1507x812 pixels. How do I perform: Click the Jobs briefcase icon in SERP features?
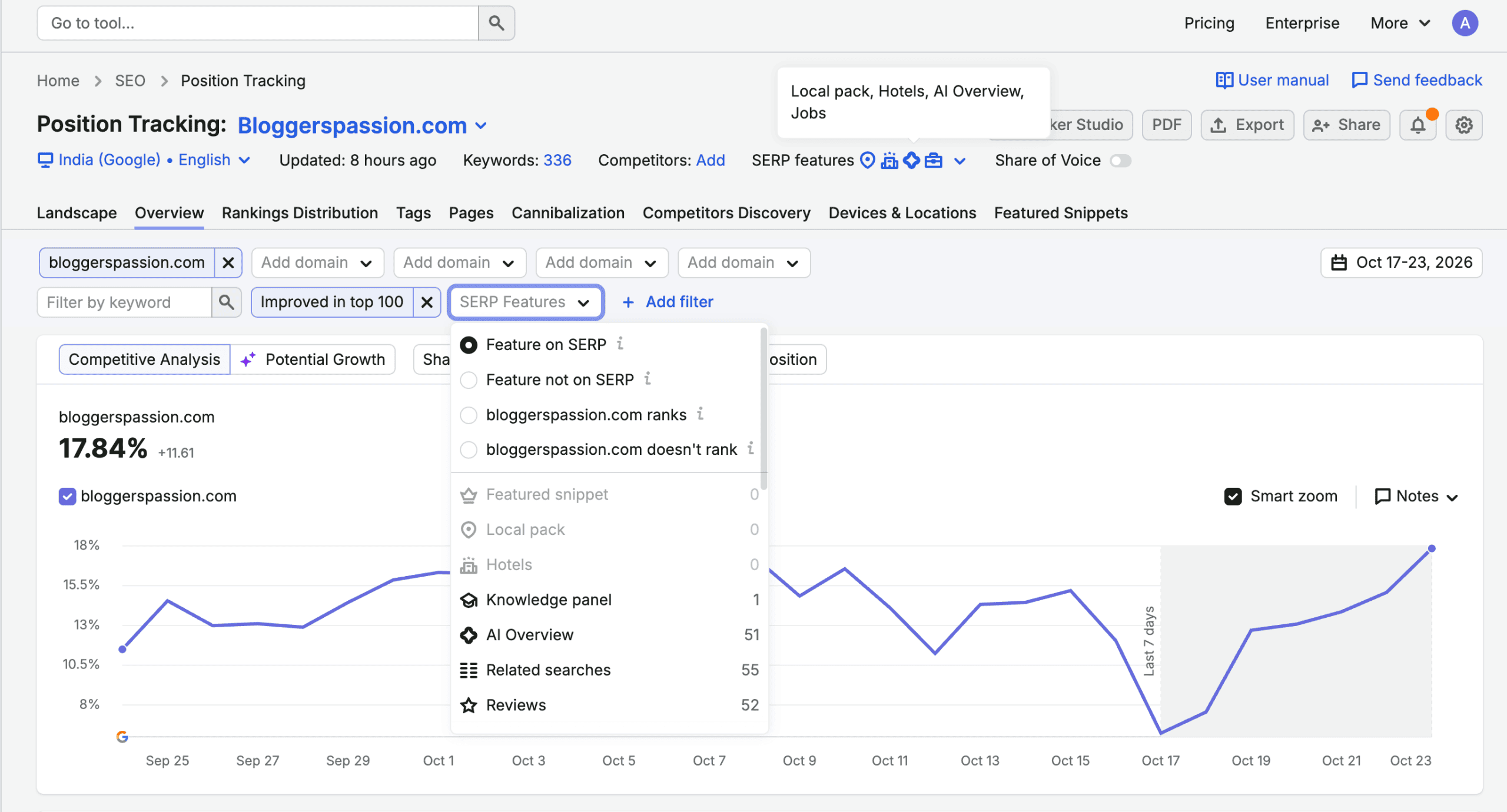(x=934, y=160)
